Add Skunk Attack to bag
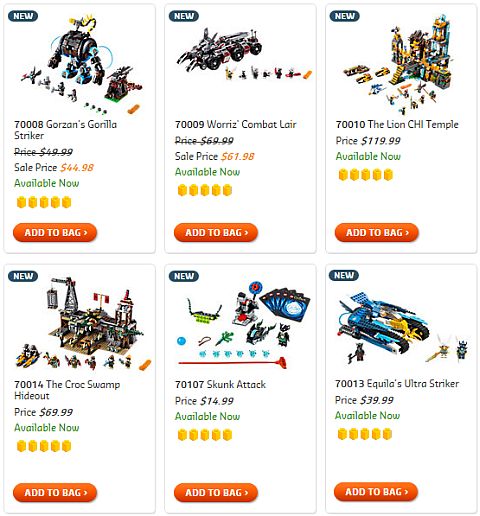 click(x=216, y=492)
